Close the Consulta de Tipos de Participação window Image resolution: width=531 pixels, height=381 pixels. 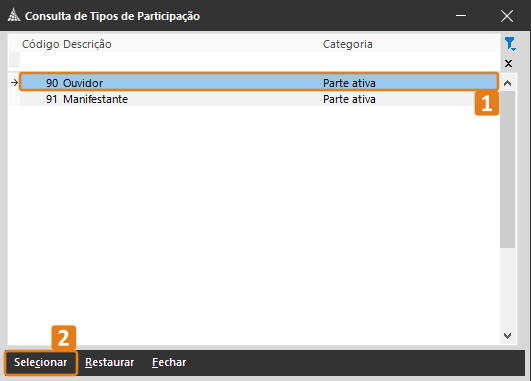point(507,16)
